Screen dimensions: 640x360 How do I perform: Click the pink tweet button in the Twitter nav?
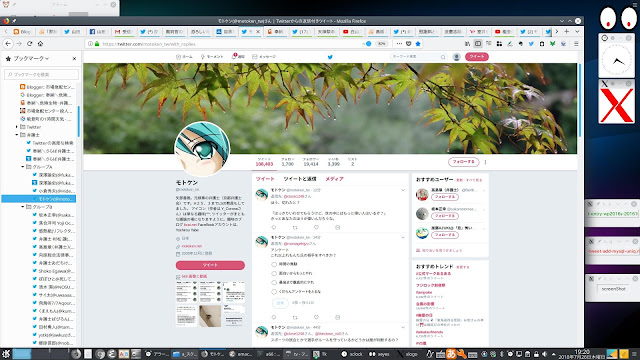pos(476,57)
